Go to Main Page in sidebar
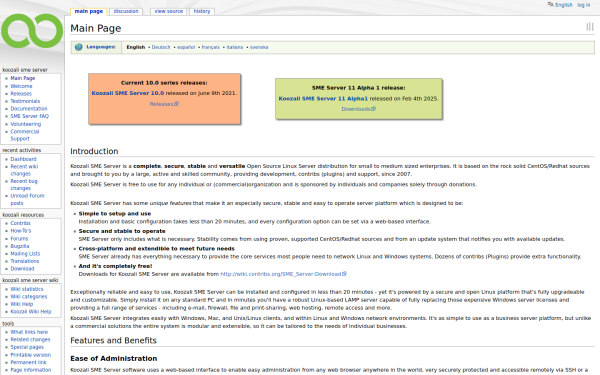The height and width of the screenshot is (375, 600). pos(23,78)
